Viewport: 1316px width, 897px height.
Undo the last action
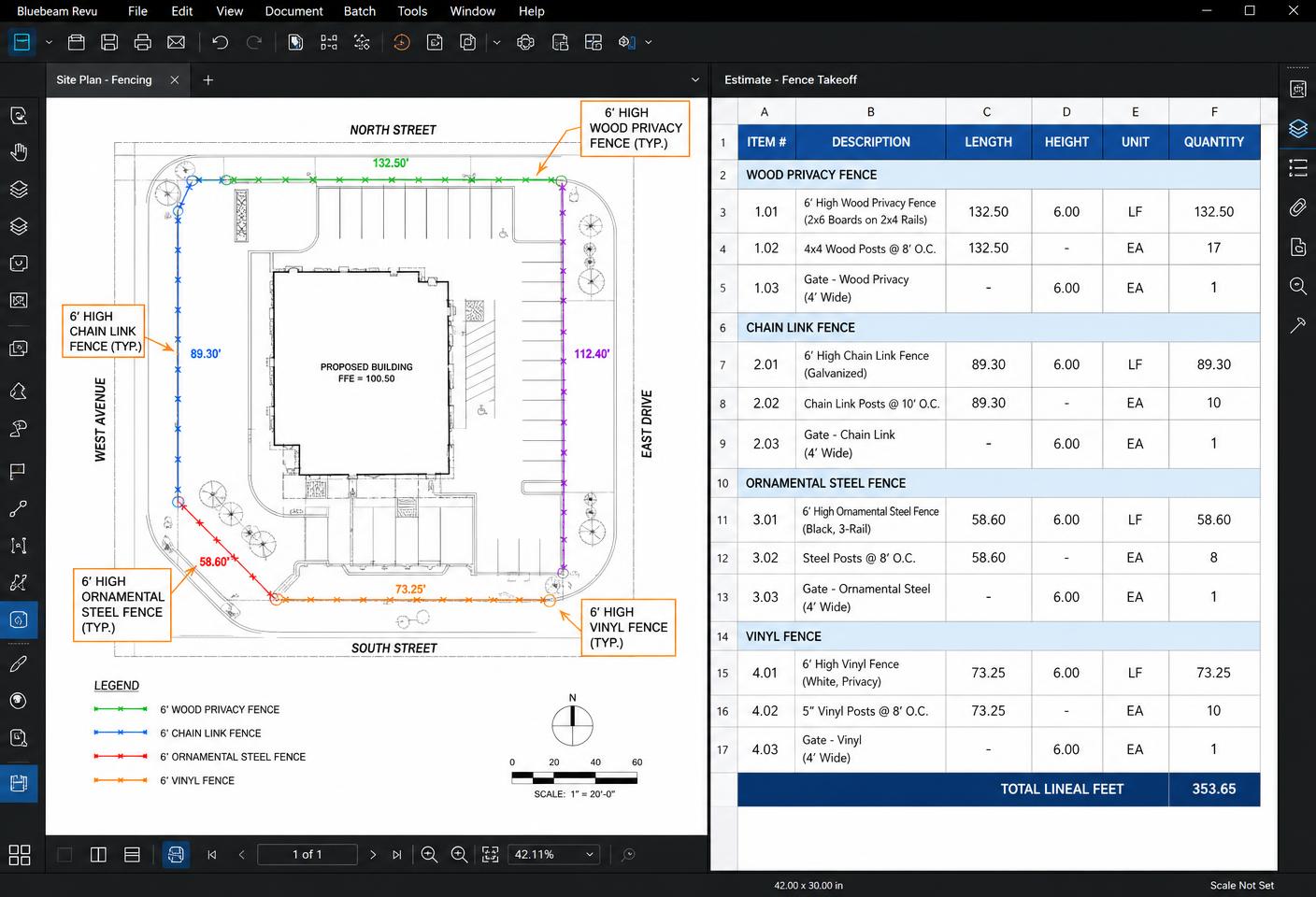click(220, 42)
